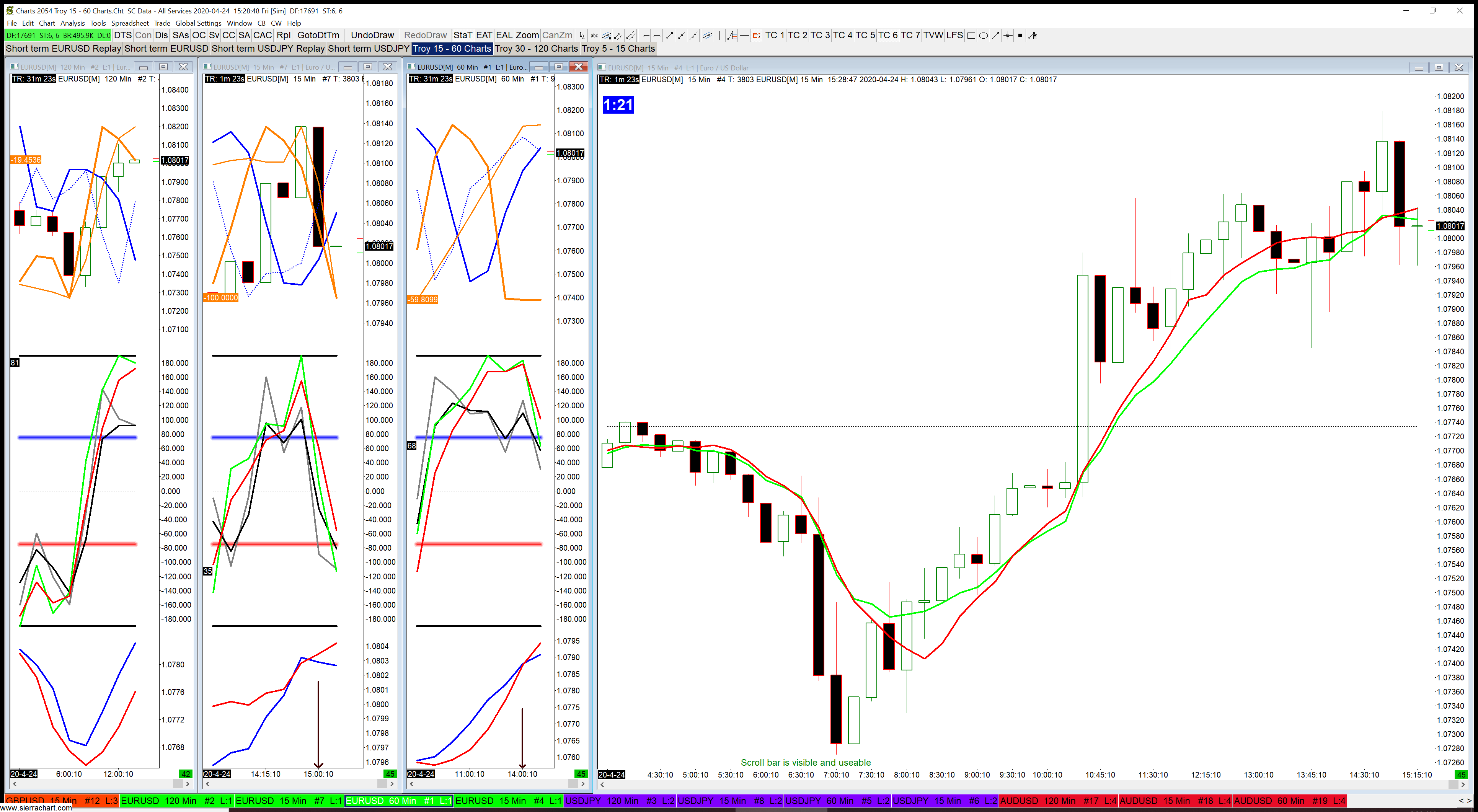The height and width of the screenshot is (812, 1478).
Task: Toggle the TC 6 button
Action: coord(887,36)
